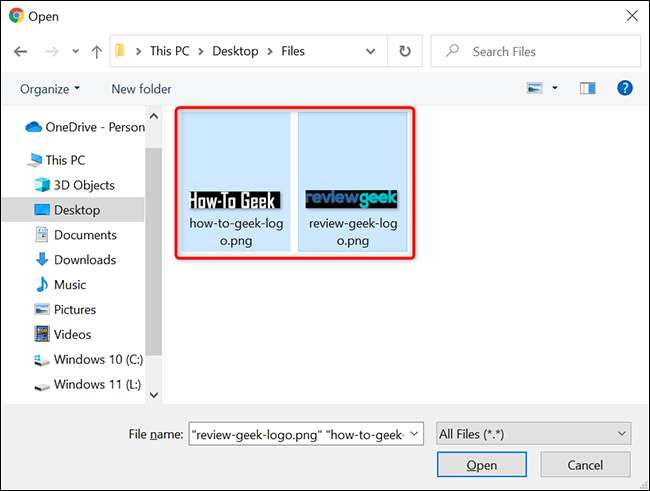
Task: Click the yellow folder icon in address bar
Action: tap(120, 51)
